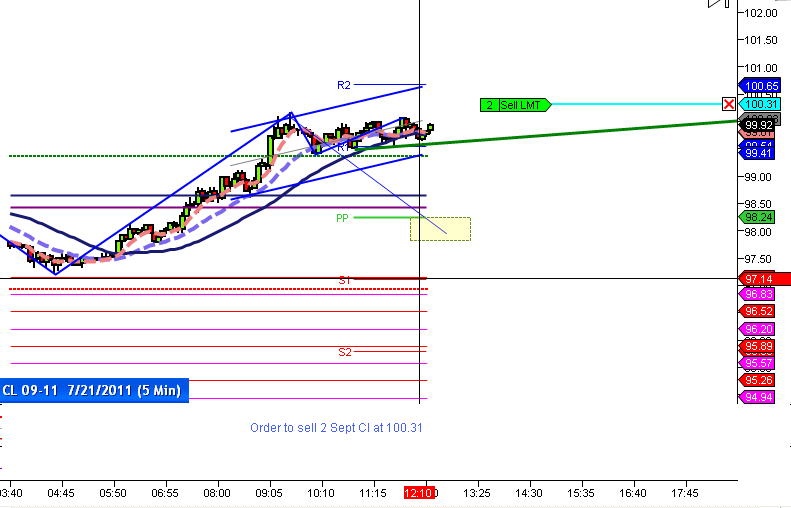Click the 10:10 time axis label
Image resolution: width=791 pixels, height=508 pixels.
[321, 493]
